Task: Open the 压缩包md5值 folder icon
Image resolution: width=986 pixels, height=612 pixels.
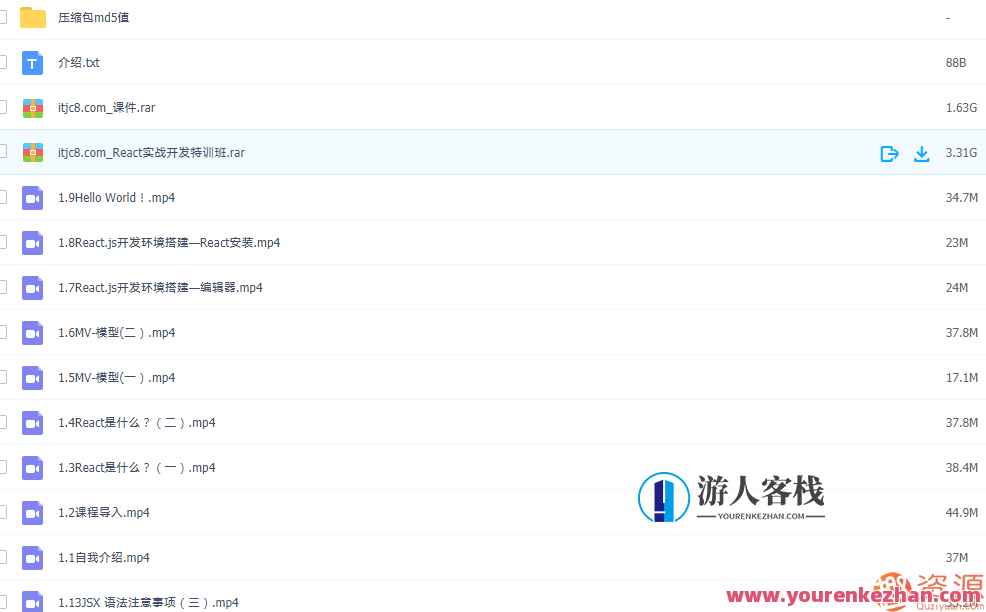Action: click(x=33, y=17)
